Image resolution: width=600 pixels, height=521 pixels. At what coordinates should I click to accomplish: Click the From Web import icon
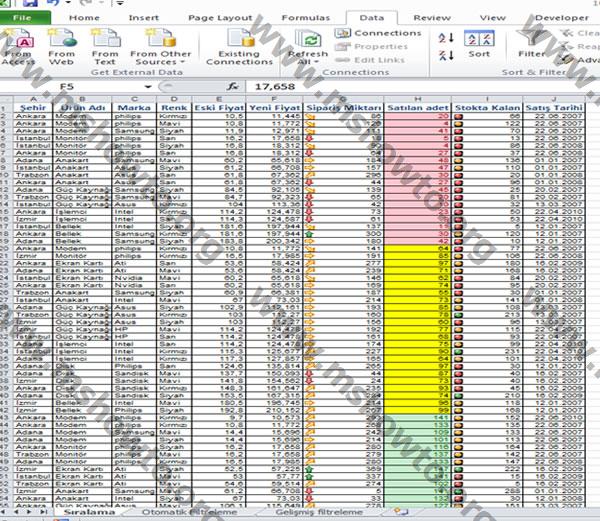(x=61, y=47)
